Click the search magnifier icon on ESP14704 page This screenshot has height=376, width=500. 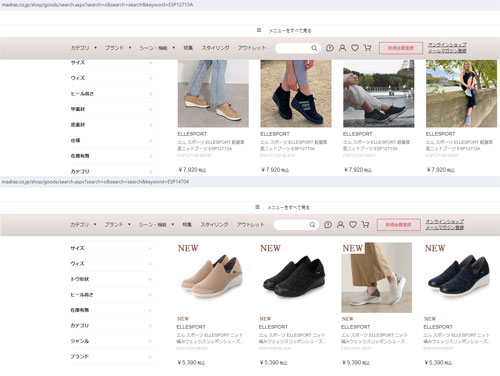[x=312, y=225]
